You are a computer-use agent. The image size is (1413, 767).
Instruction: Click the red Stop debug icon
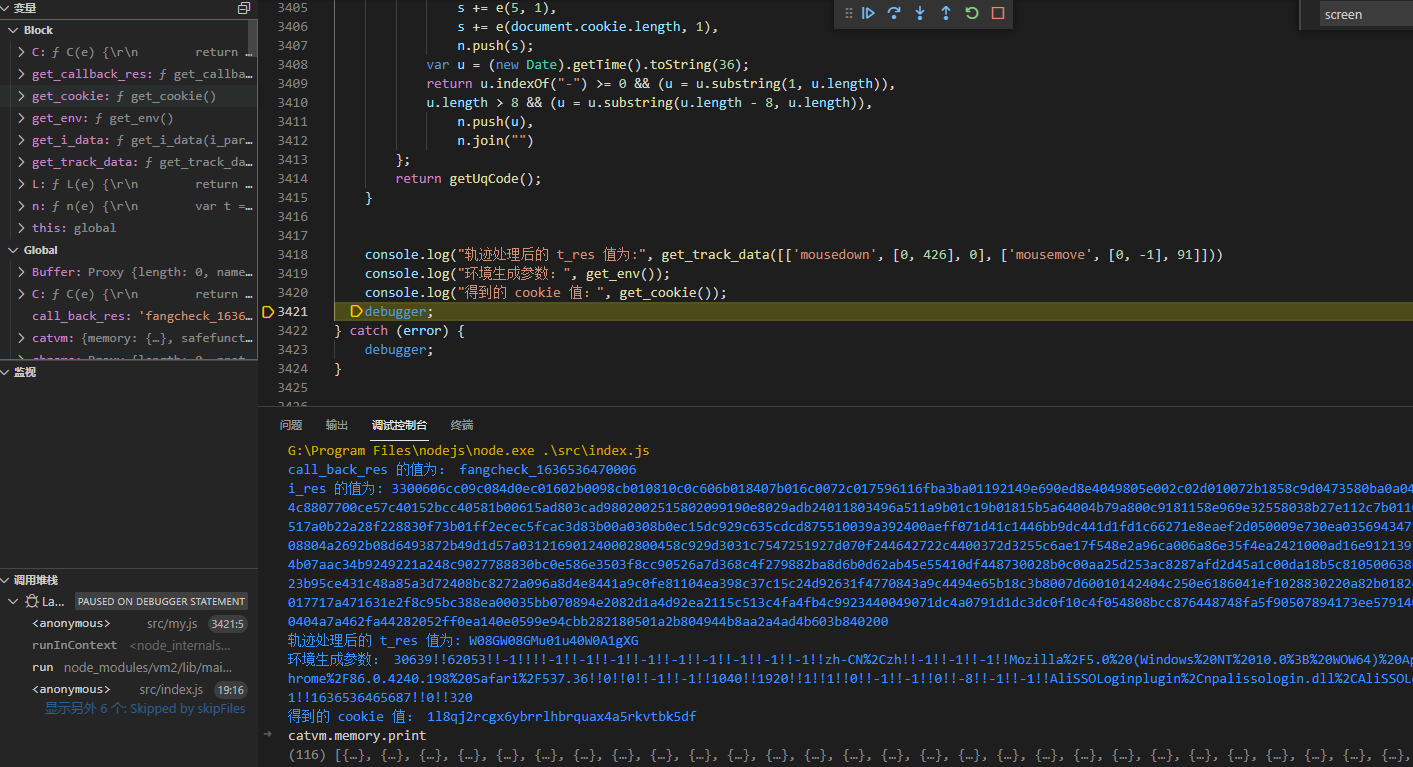[x=998, y=13]
